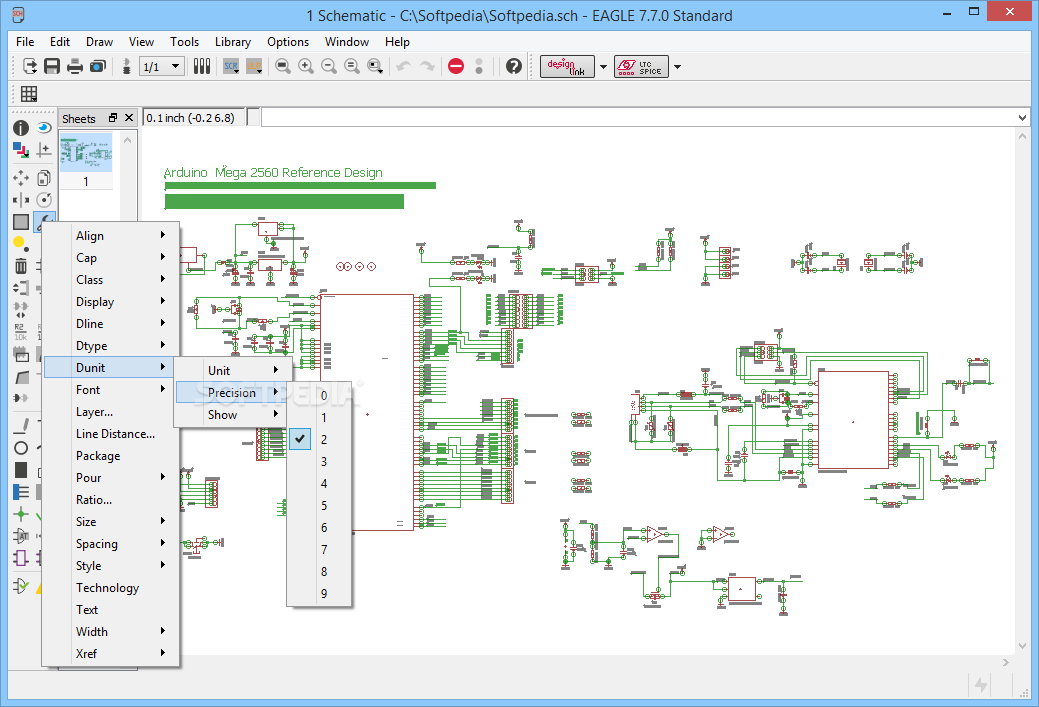Expand the Align submenu

pos(111,235)
